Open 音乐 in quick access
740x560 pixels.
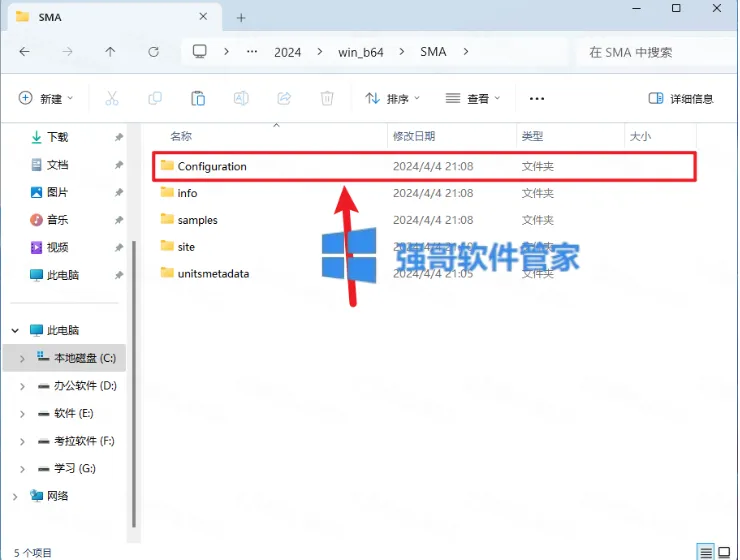click(50, 220)
